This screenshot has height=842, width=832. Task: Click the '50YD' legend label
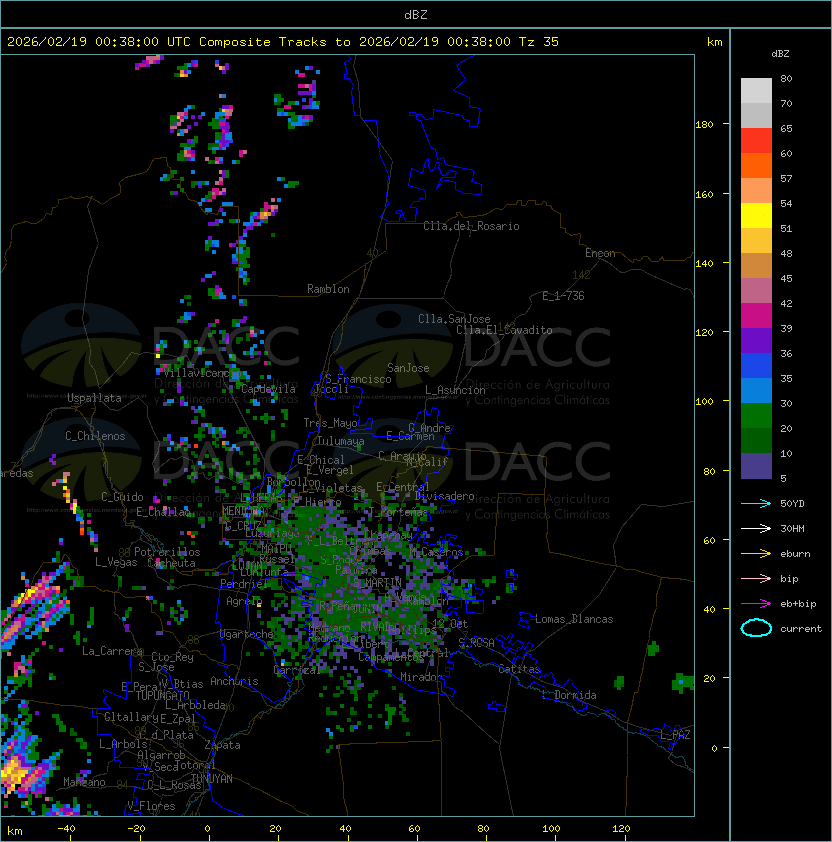click(x=792, y=504)
